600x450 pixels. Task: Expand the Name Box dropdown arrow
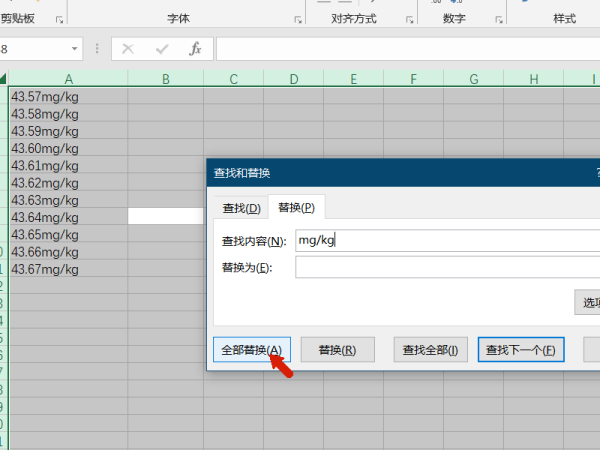pyautogui.click(x=75, y=49)
